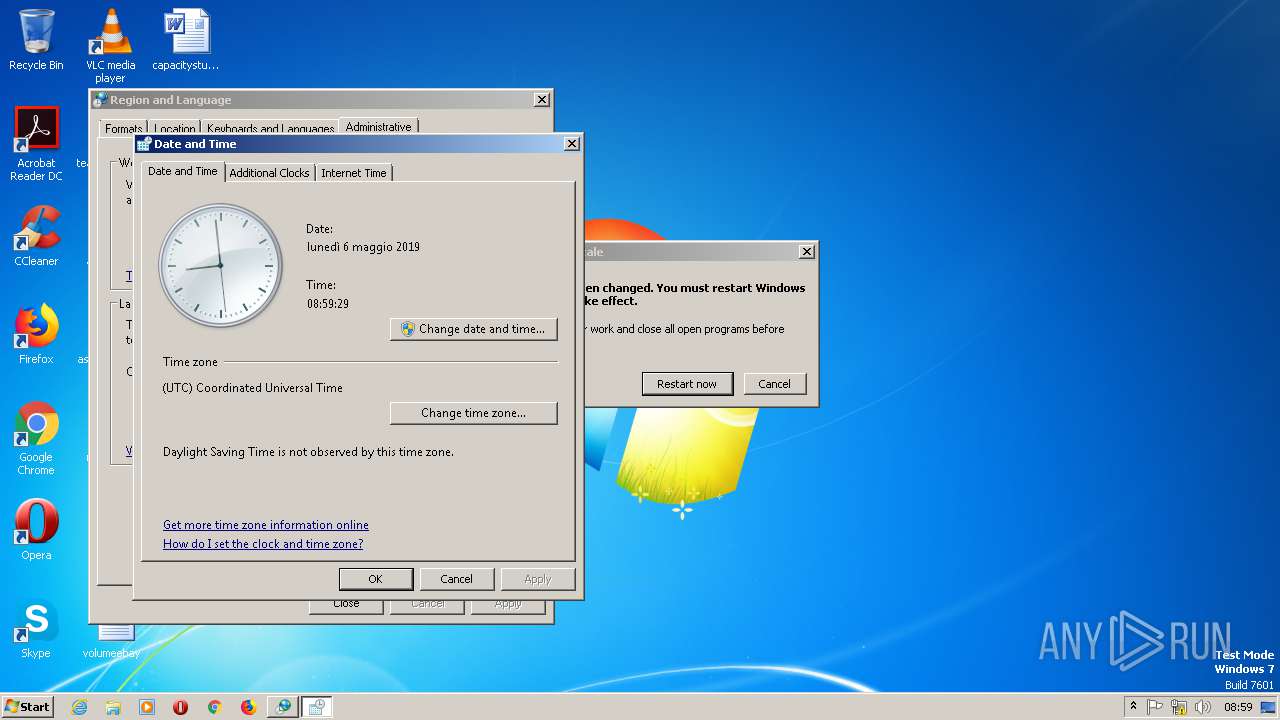Click Cancel in the restart prompt
Screen dimensions: 1280x720
tap(775, 384)
